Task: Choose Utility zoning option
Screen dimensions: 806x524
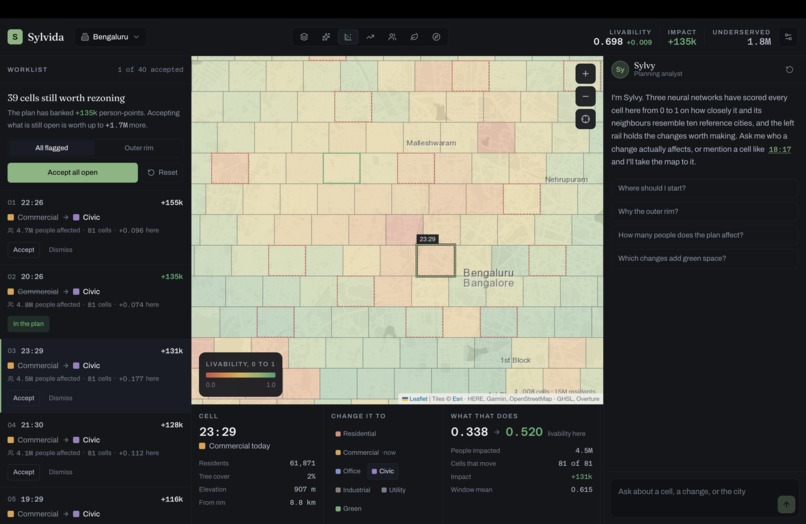Action: [x=394, y=490]
